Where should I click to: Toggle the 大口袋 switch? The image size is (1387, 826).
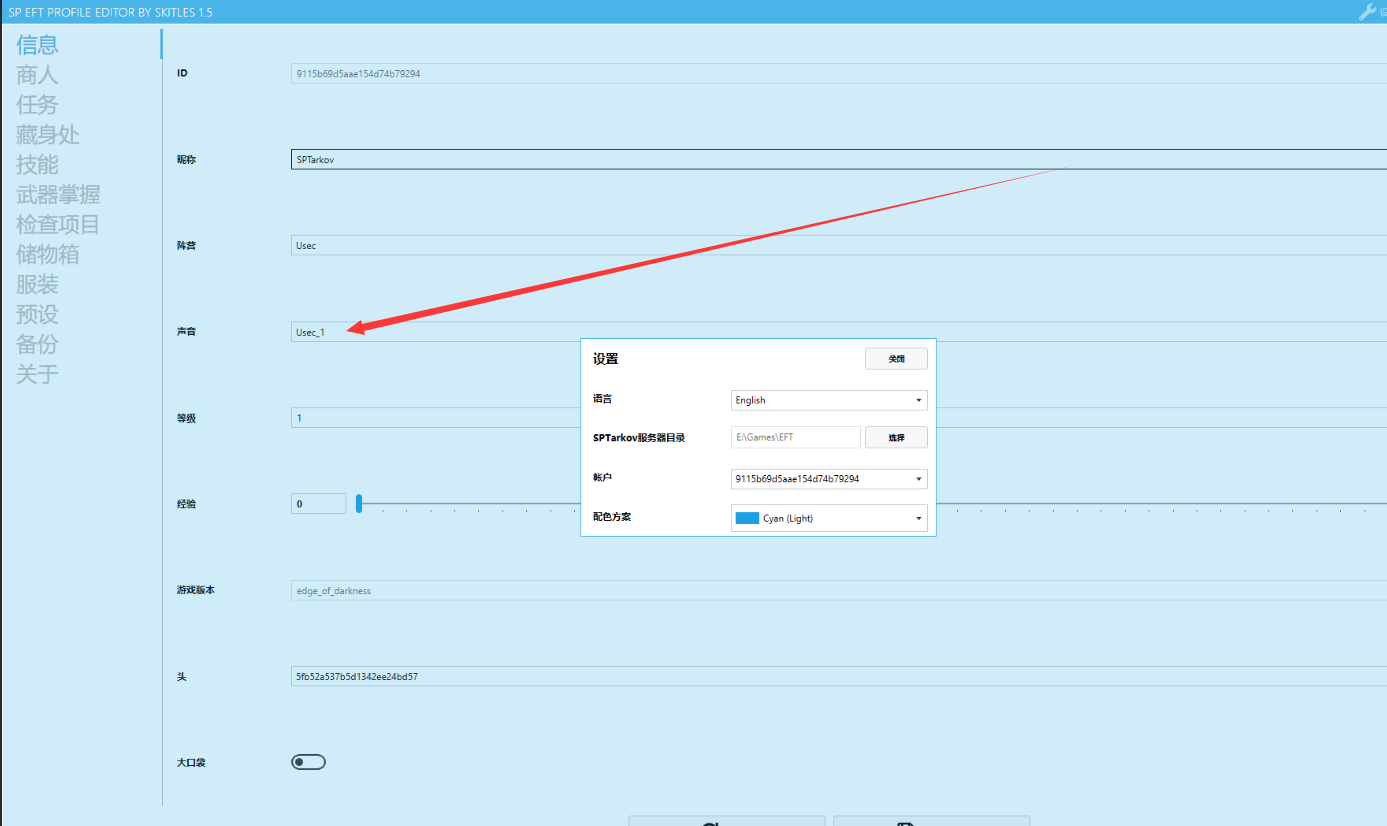(308, 762)
